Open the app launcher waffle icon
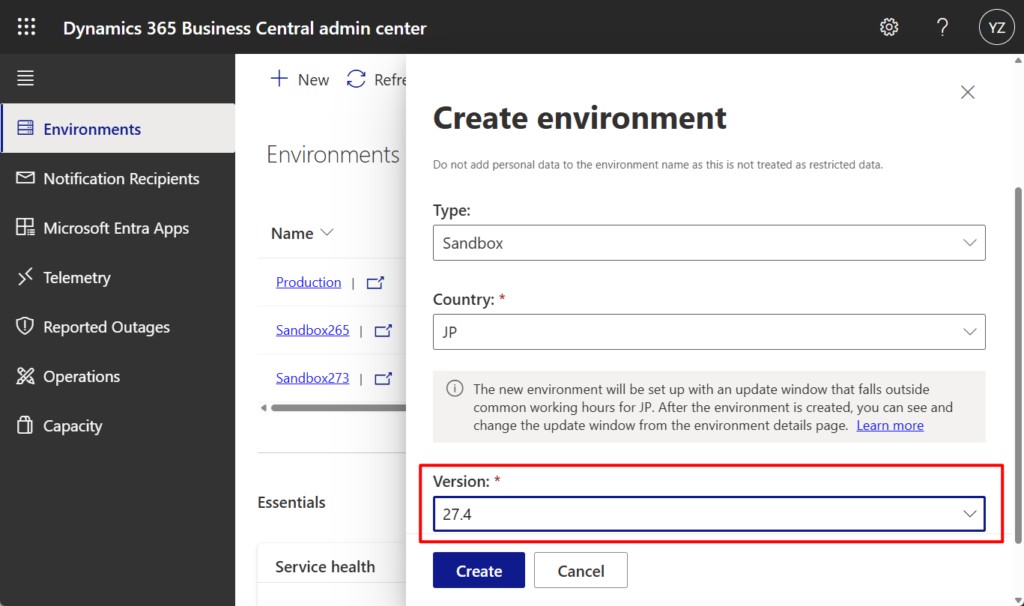The width and height of the screenshot is (1024, 606). coord(27,27)
